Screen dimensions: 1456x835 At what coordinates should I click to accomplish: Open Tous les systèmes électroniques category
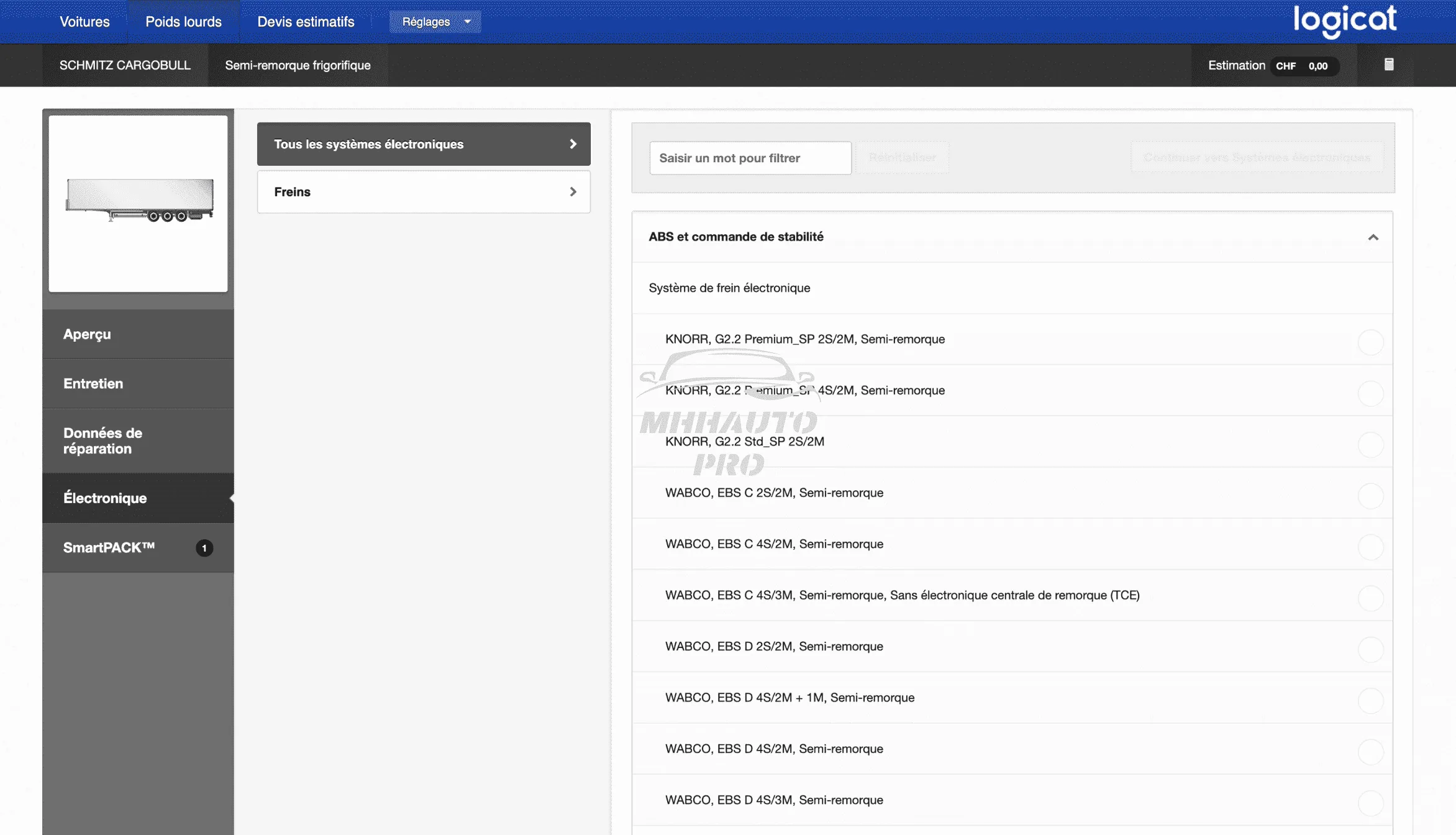424,144
